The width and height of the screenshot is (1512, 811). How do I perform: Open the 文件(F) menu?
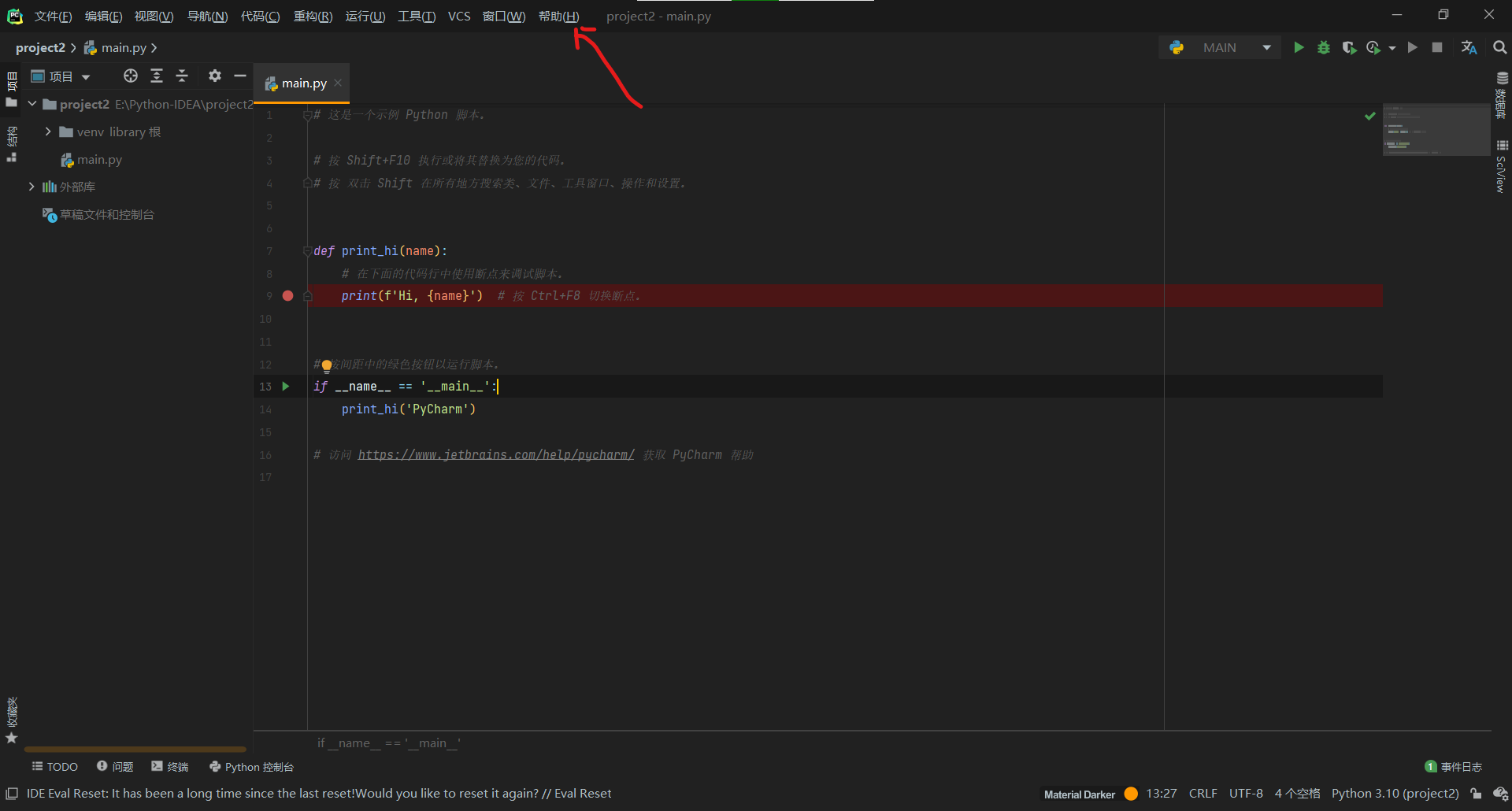click(x=53, y=17)
